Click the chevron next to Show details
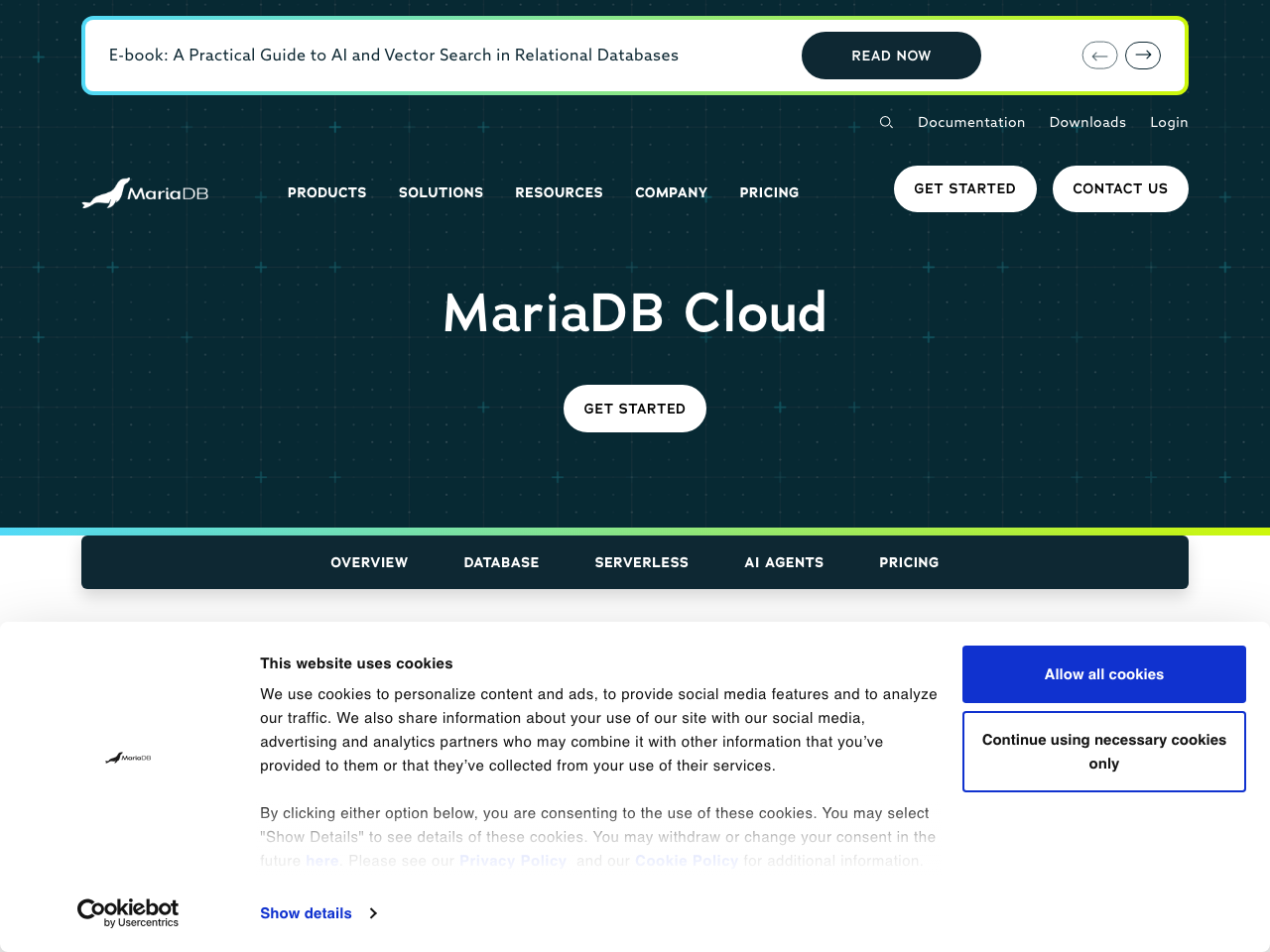Viewport: 1270px width, 952px height. coord(372,913)
